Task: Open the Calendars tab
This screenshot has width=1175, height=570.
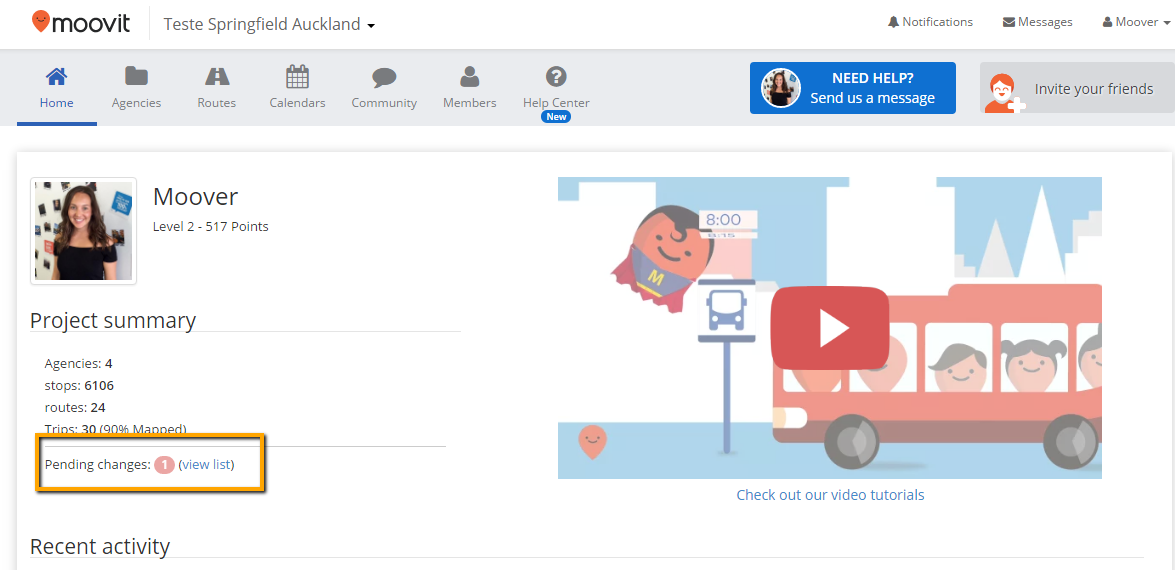Action: [x=297, y=88]
